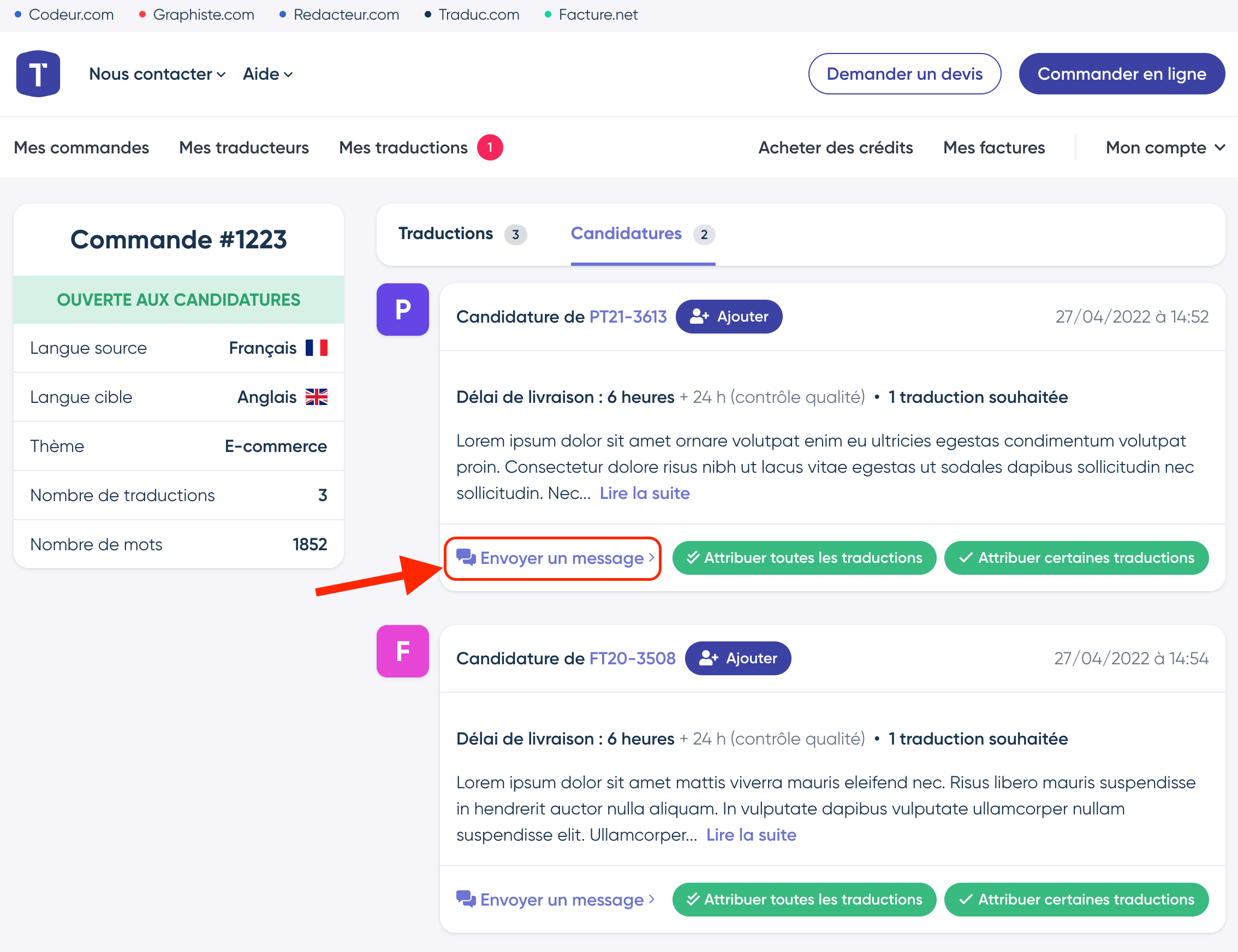Open Mes commandes in navigation
The width and height of the screenshot is (1238, 952).
click(x=81, y=148)
